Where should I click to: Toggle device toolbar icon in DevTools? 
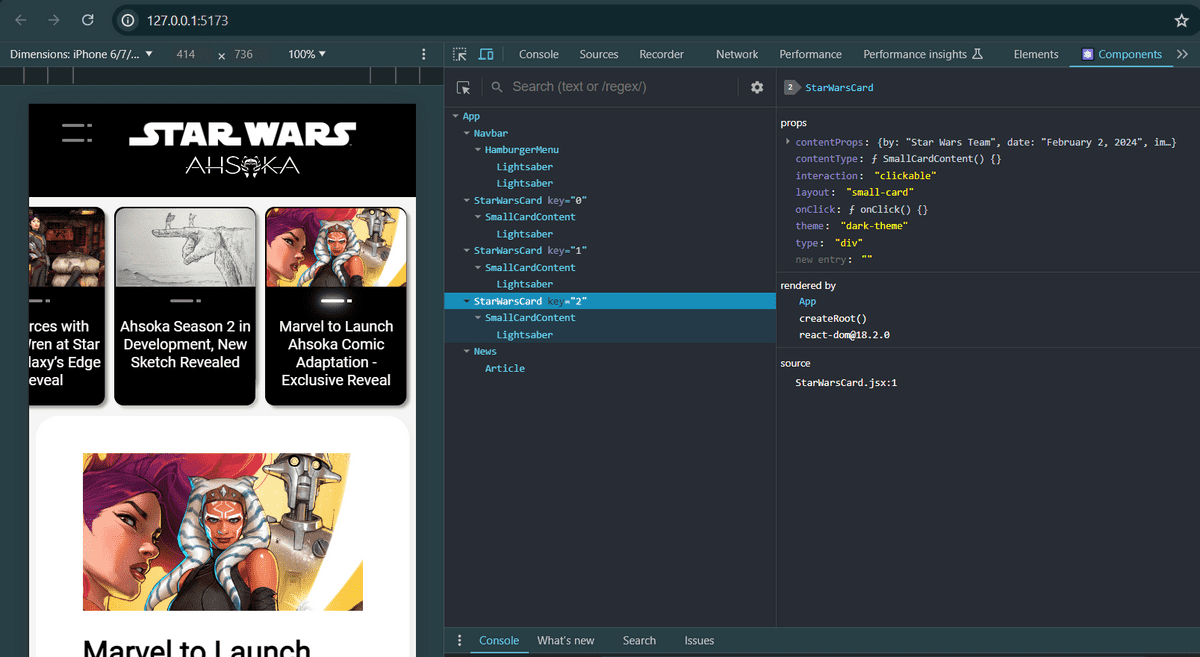tap(486, 54)
